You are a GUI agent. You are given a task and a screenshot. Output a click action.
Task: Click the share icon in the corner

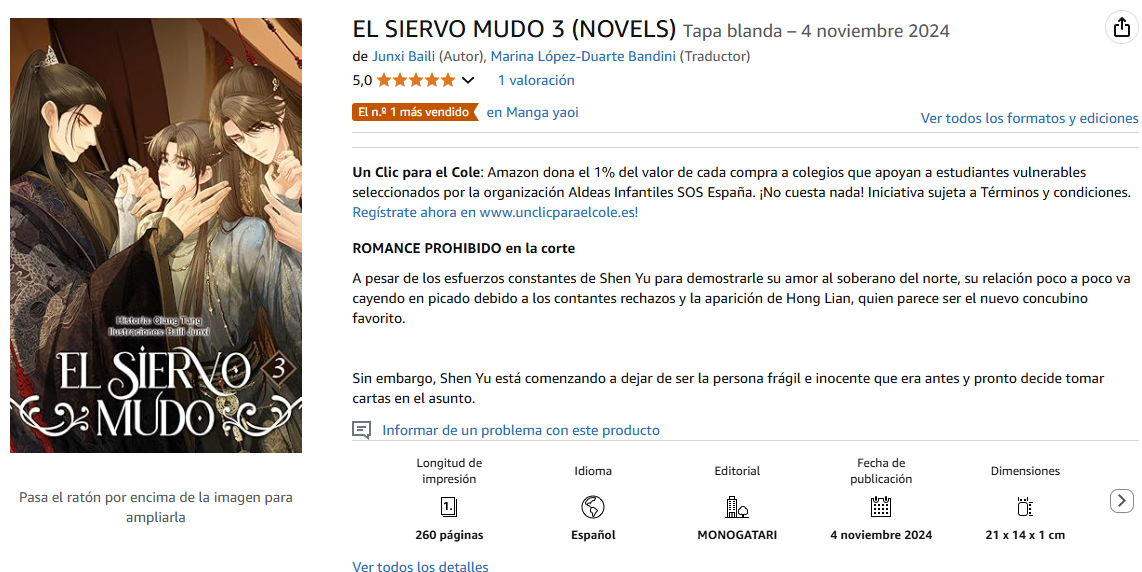1121,28
